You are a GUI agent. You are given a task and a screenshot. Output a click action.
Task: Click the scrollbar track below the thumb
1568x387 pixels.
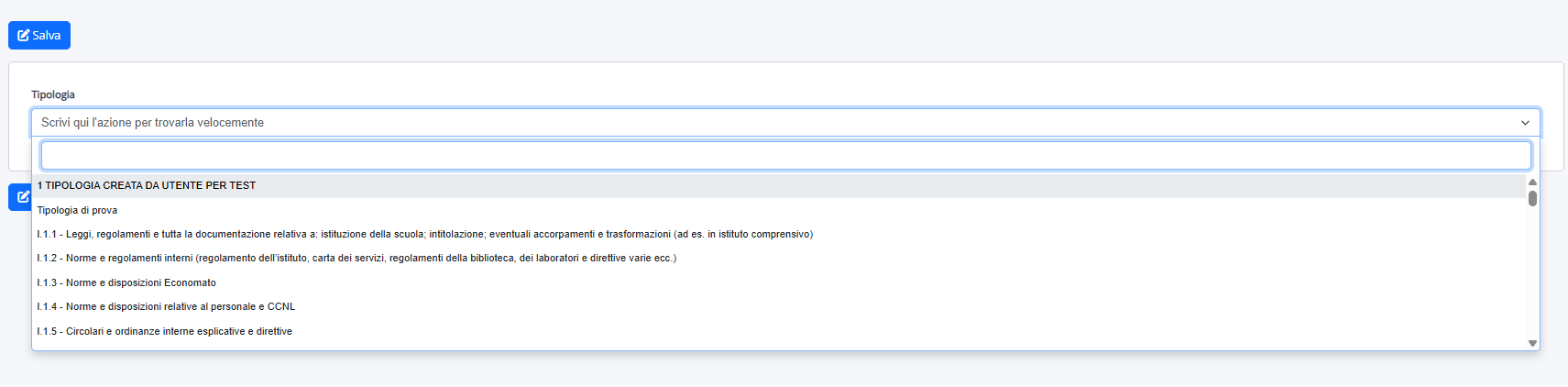click(x=1532, y=272)
